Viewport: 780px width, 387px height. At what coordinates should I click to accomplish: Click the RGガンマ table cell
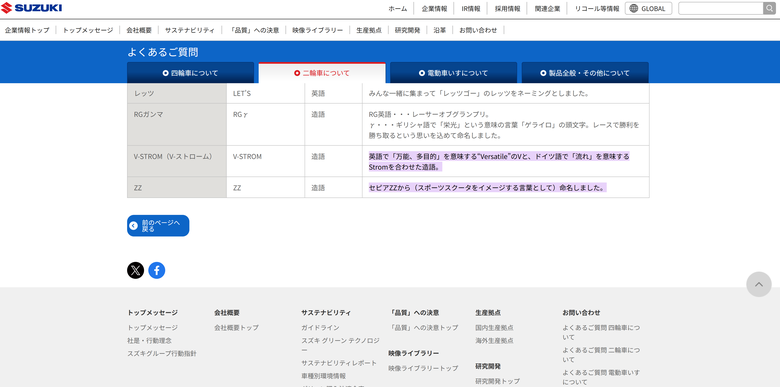tap(177, 124)
